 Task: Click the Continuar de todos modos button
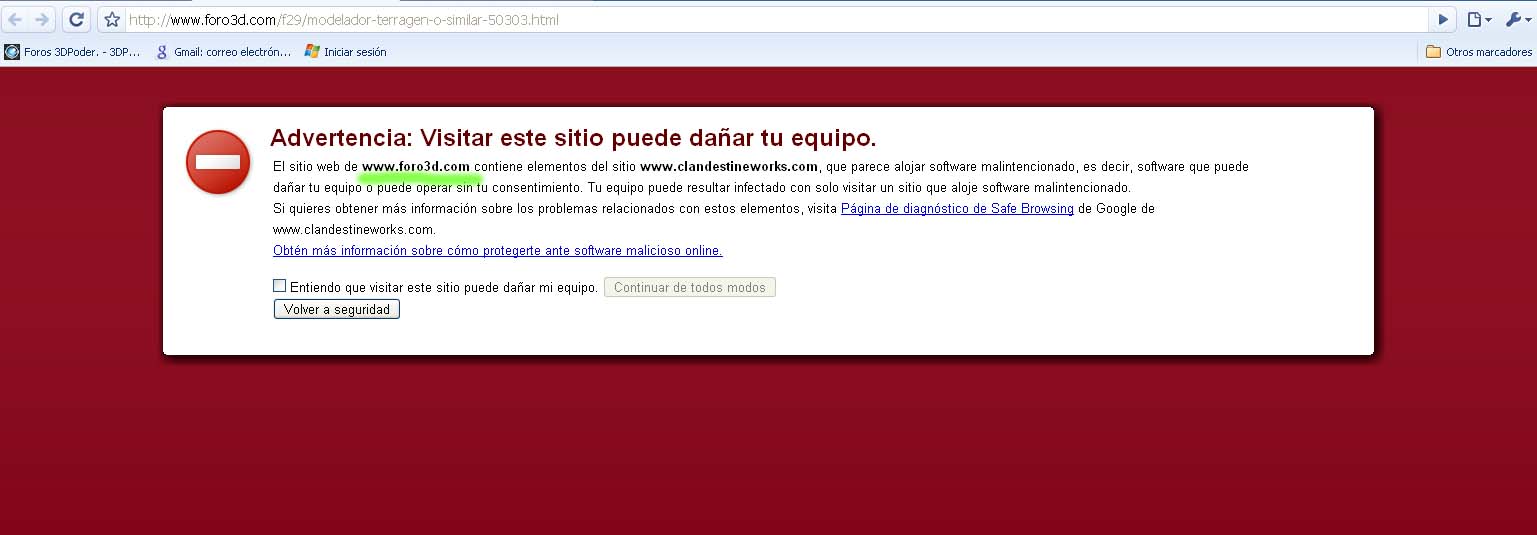tap(690, 288)
